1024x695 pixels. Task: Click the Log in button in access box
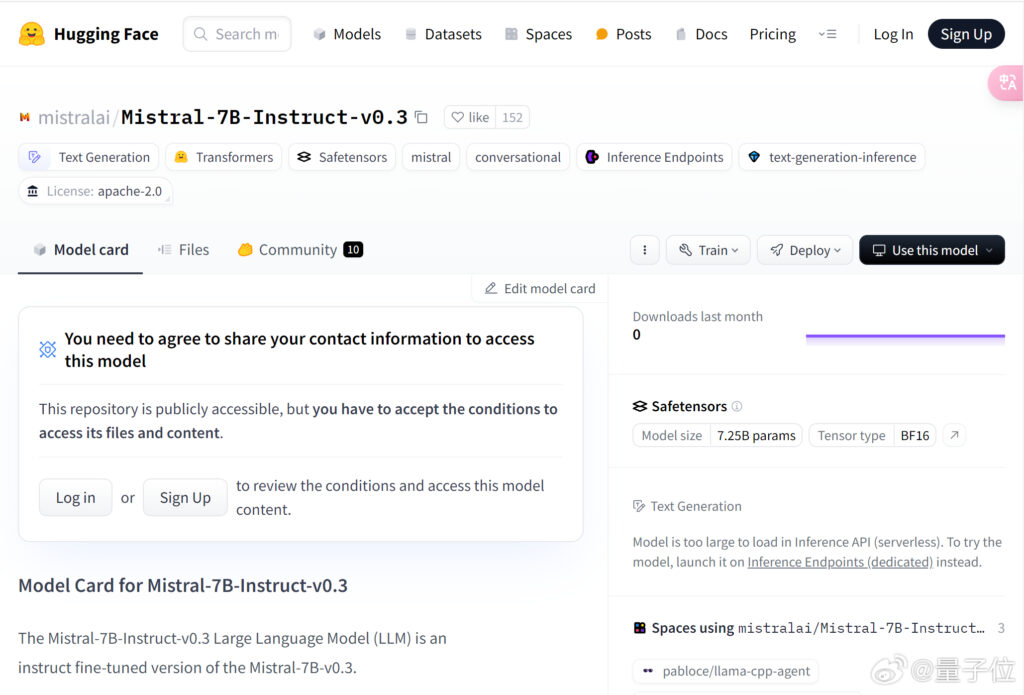(x=75, y=498)
